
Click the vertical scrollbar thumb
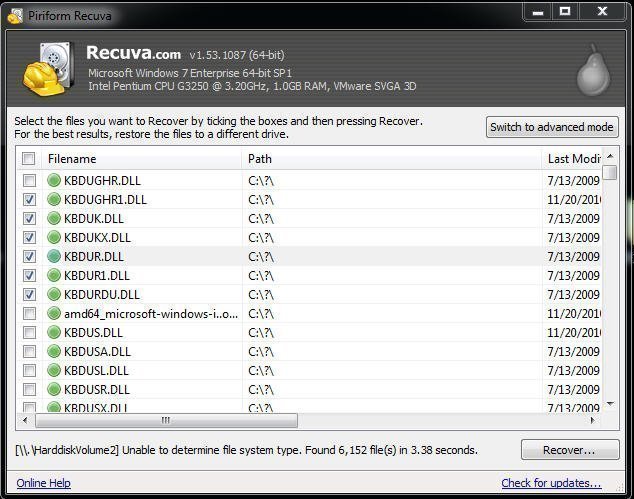610,172
